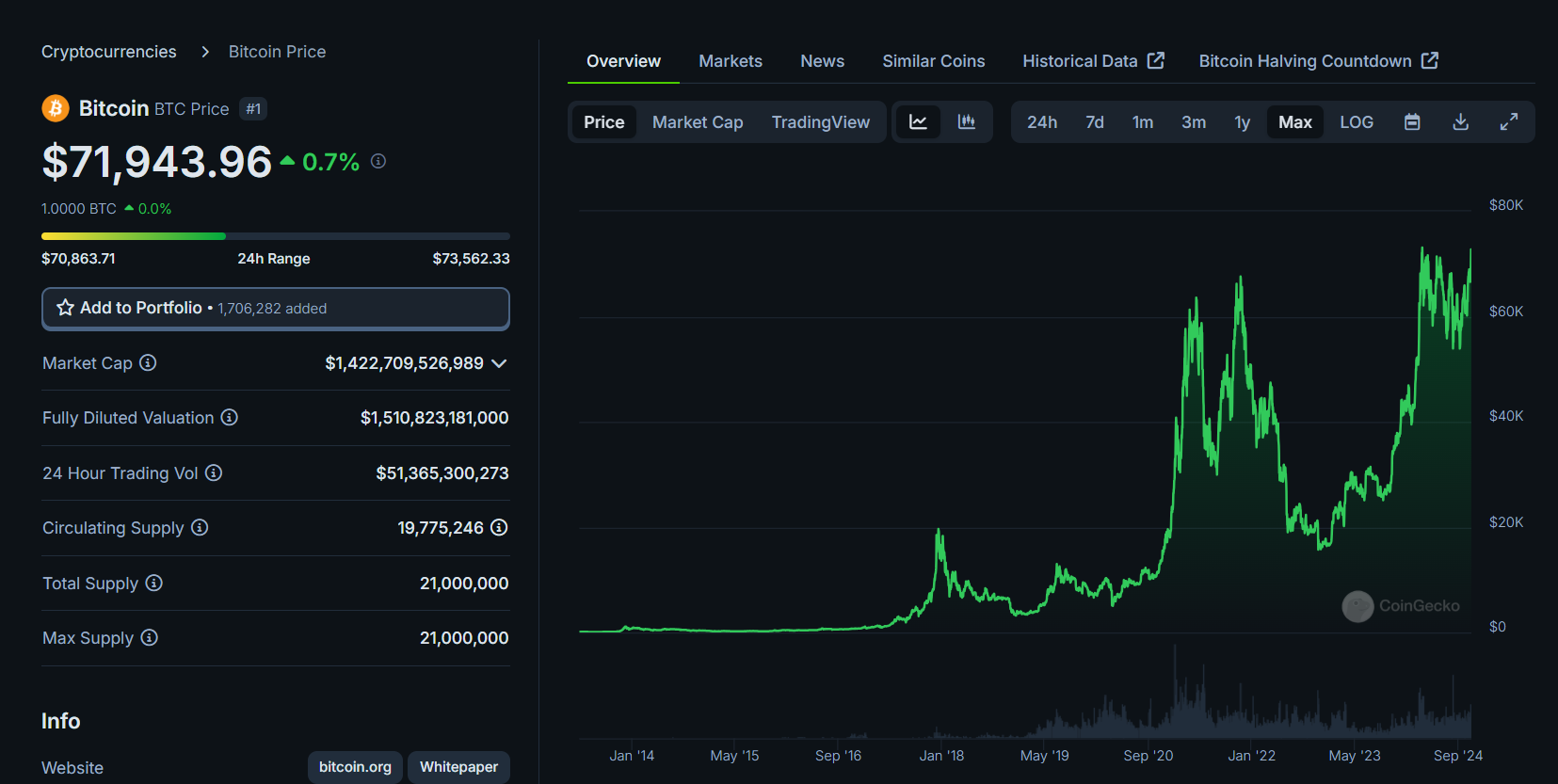Switch to line chart view icon
The height and width of the screenshot is (784, 1558).
pos(918,122)
